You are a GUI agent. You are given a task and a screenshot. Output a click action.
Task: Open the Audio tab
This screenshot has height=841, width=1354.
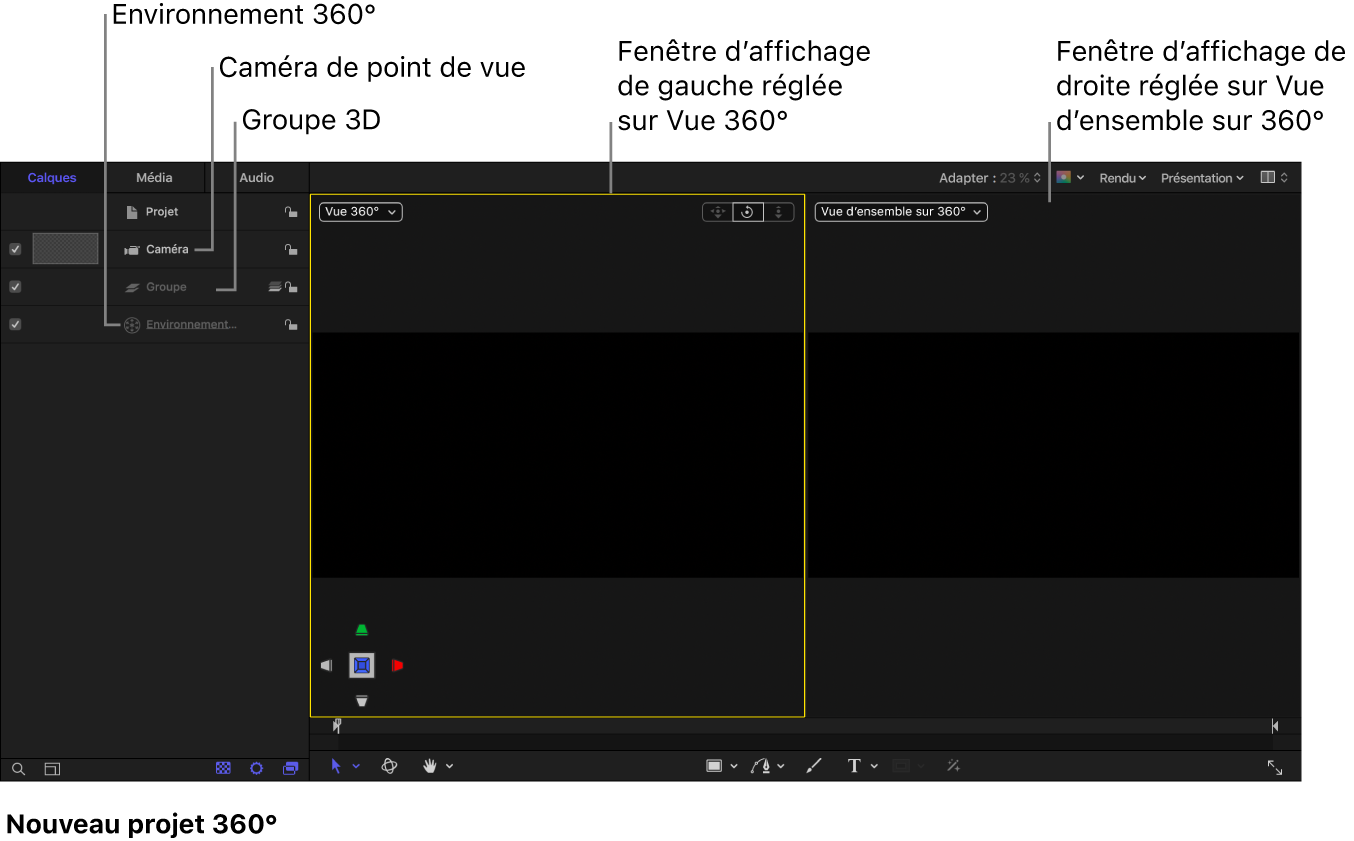tap(257, 178)
